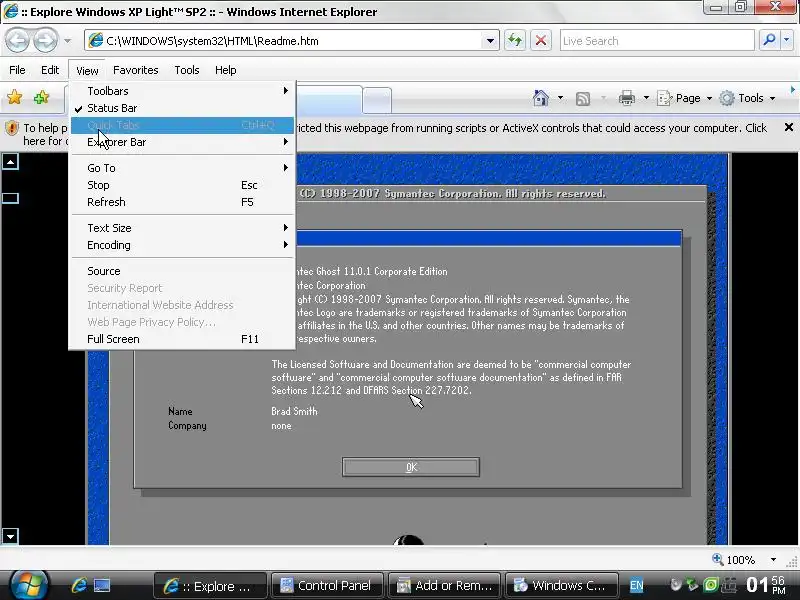The height and width of the screenshot is (600, 800).
Task: Switch to Add or Remove taskbar button
Action: 444,586
